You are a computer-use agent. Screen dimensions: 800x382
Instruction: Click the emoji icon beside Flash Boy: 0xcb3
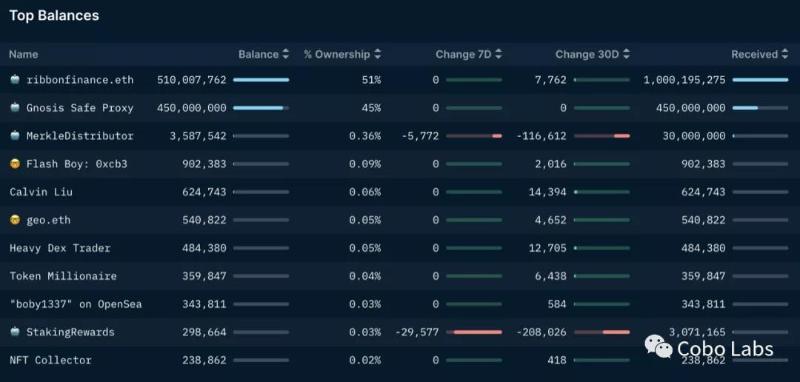point(15,164)
